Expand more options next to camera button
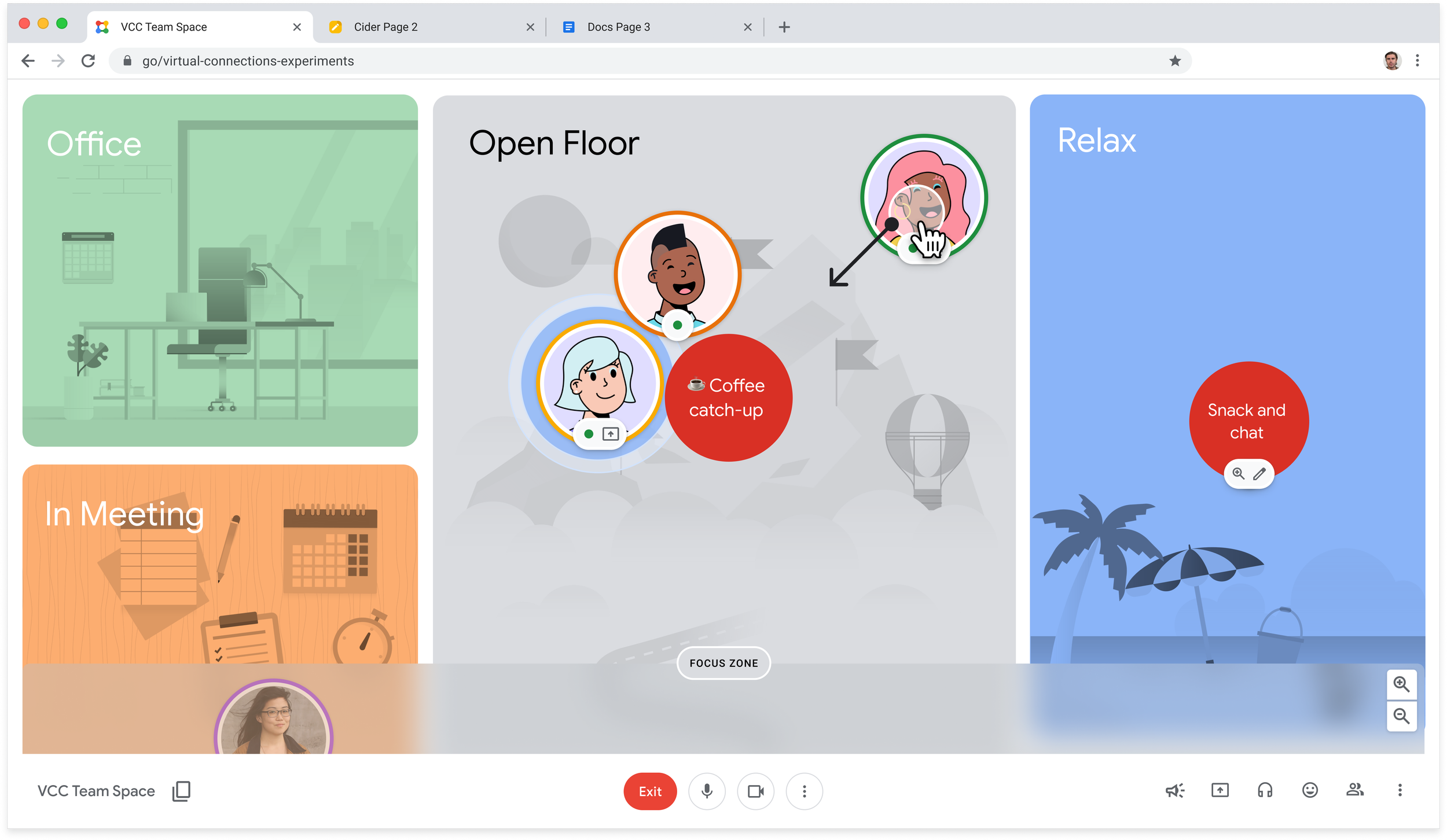The height and width of the screenshot is (840, 1447). (x=804, y=791)
